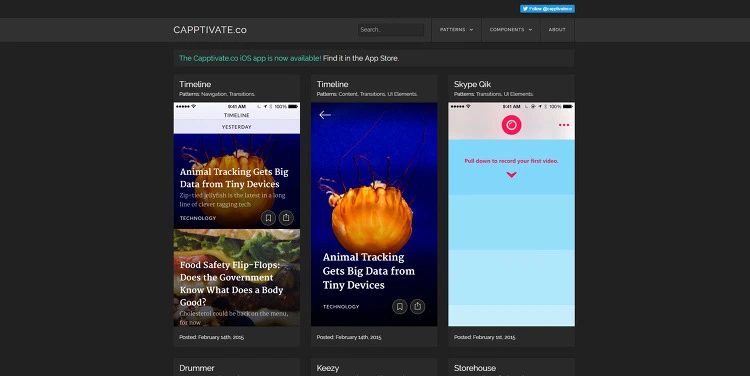Click the YESTERDAY label in the first Timeline preview

(237, 127)
